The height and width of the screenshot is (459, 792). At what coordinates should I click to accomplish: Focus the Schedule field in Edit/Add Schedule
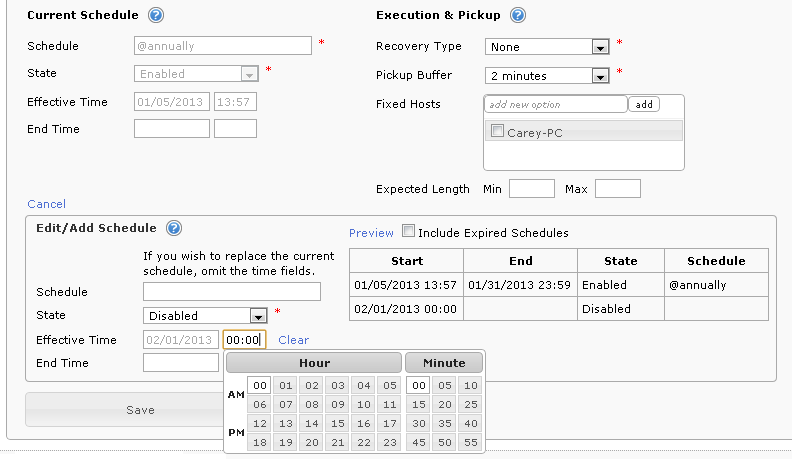pos(231,291)
